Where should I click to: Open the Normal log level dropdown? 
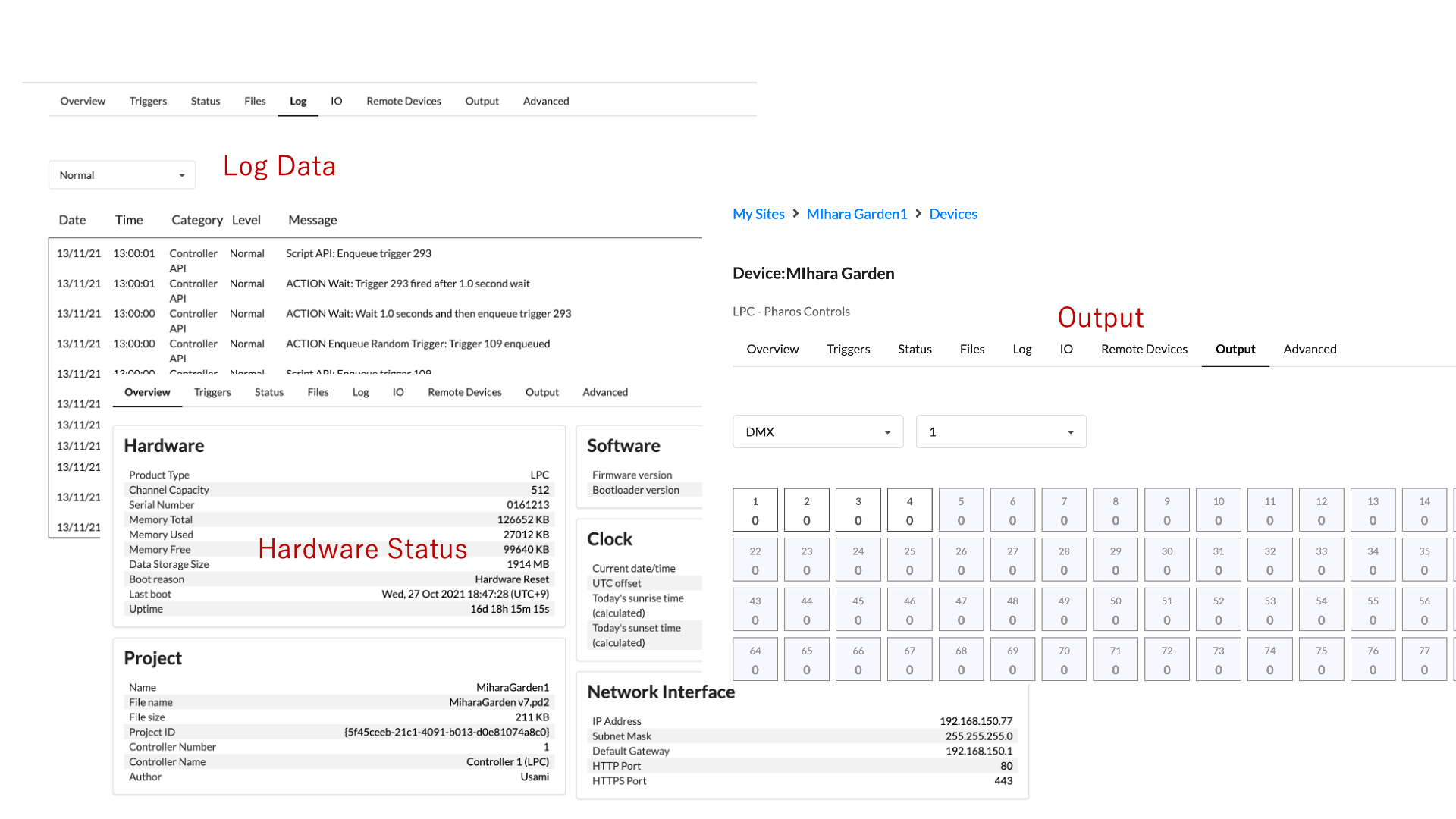point(122,175)
